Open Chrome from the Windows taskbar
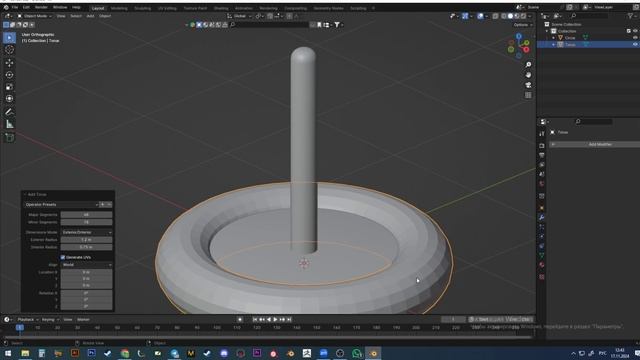640x360 pixels. [x=124, y=353]
